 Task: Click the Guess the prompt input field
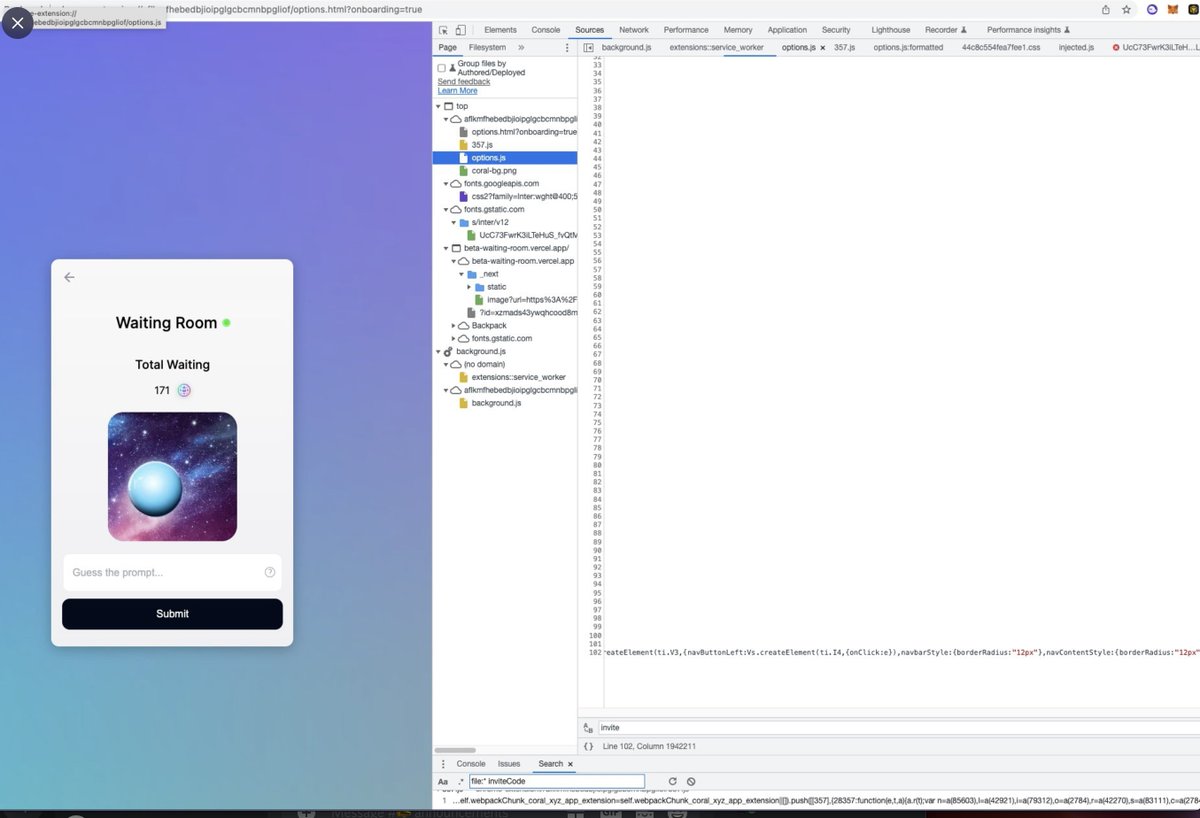pos(172,573)
